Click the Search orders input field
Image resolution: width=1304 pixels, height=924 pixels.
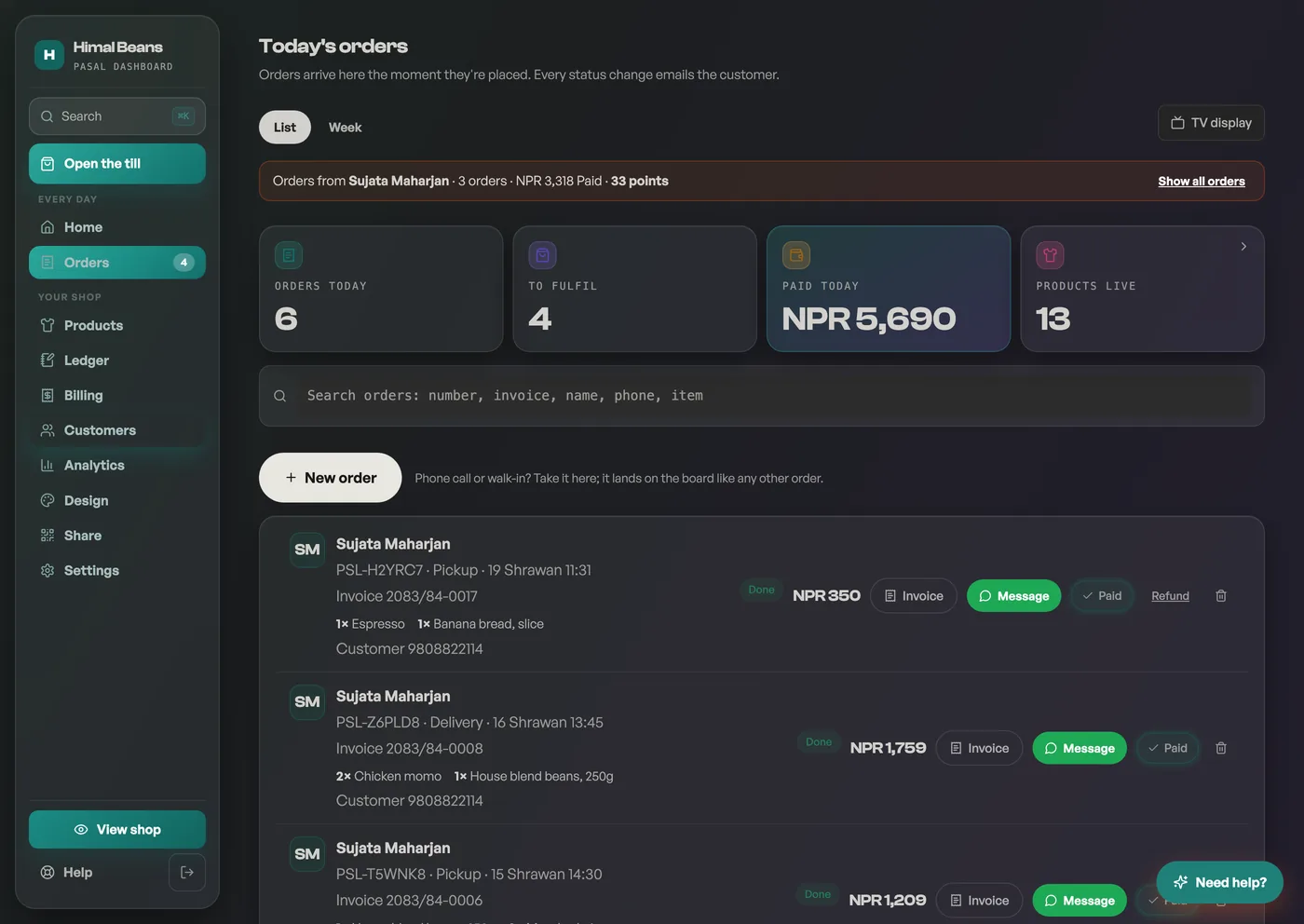pos(762,396)
